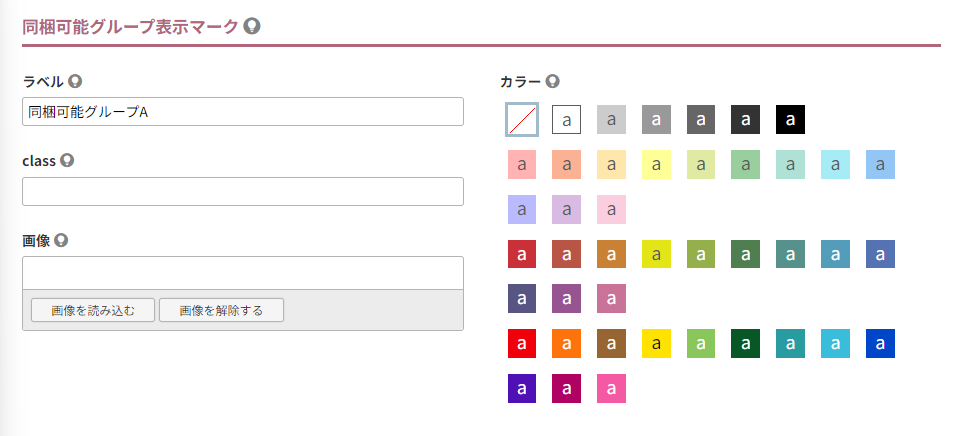The image size is (954, 436).
Task: Open the help tip for ラベル
Action: point(75,81)
